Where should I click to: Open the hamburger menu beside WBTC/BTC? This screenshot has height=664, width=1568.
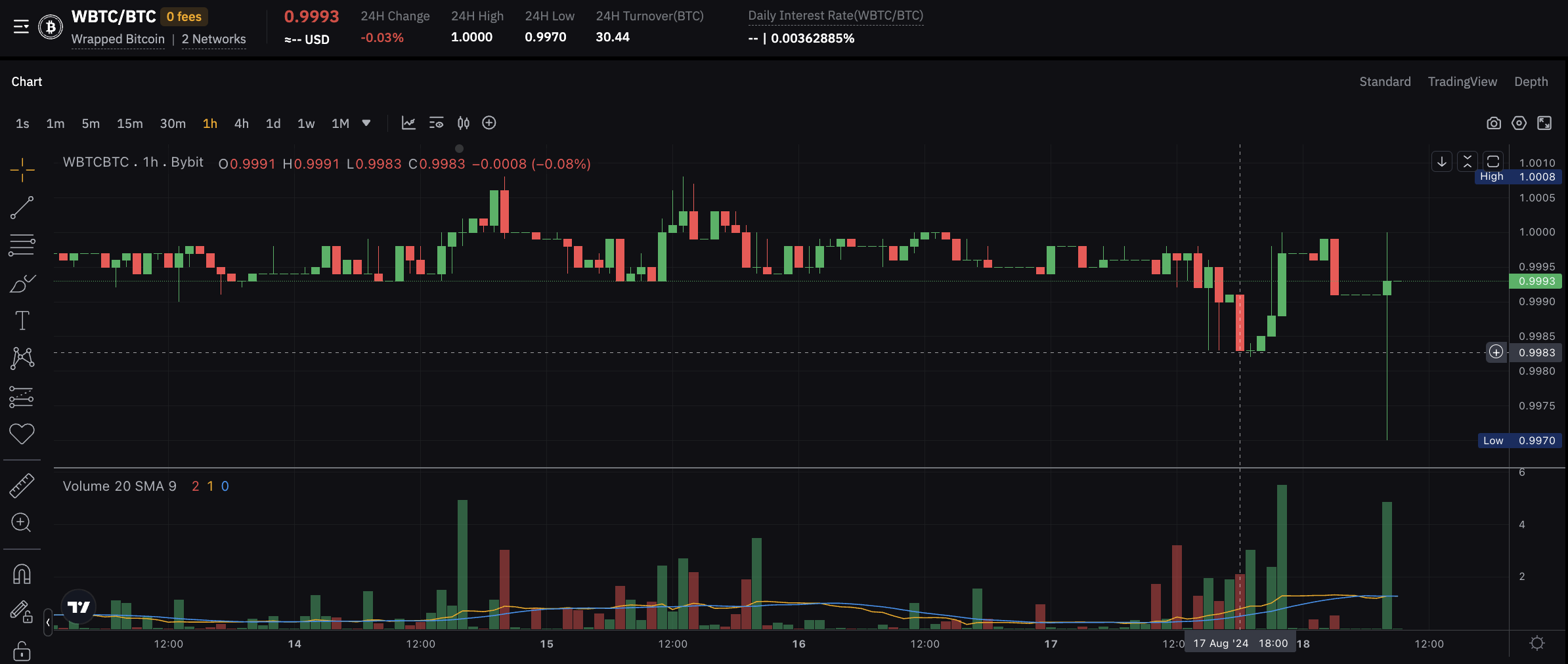[21, 27]
